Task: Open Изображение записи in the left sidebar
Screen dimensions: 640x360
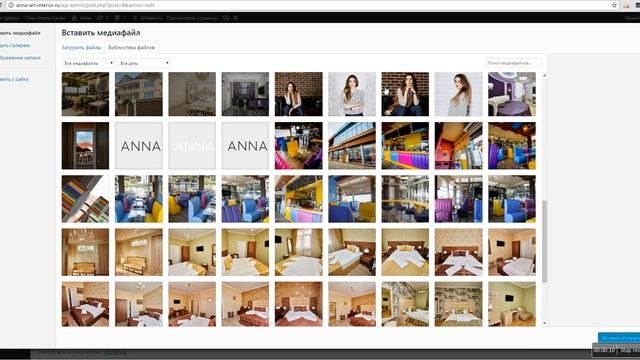Action: coord(20,58)
